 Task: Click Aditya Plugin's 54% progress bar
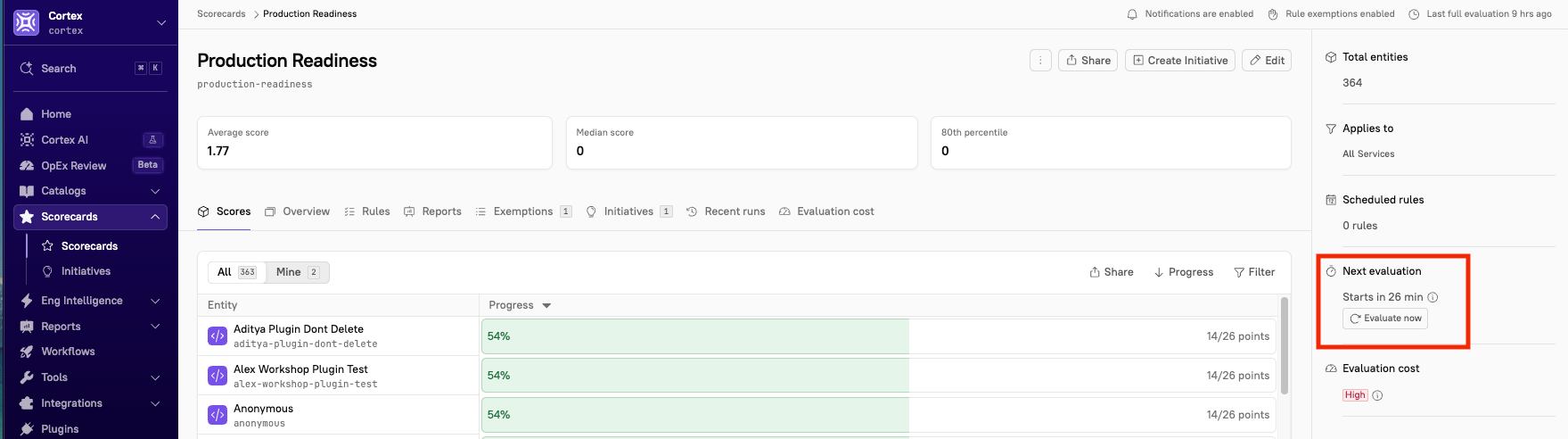879,336
